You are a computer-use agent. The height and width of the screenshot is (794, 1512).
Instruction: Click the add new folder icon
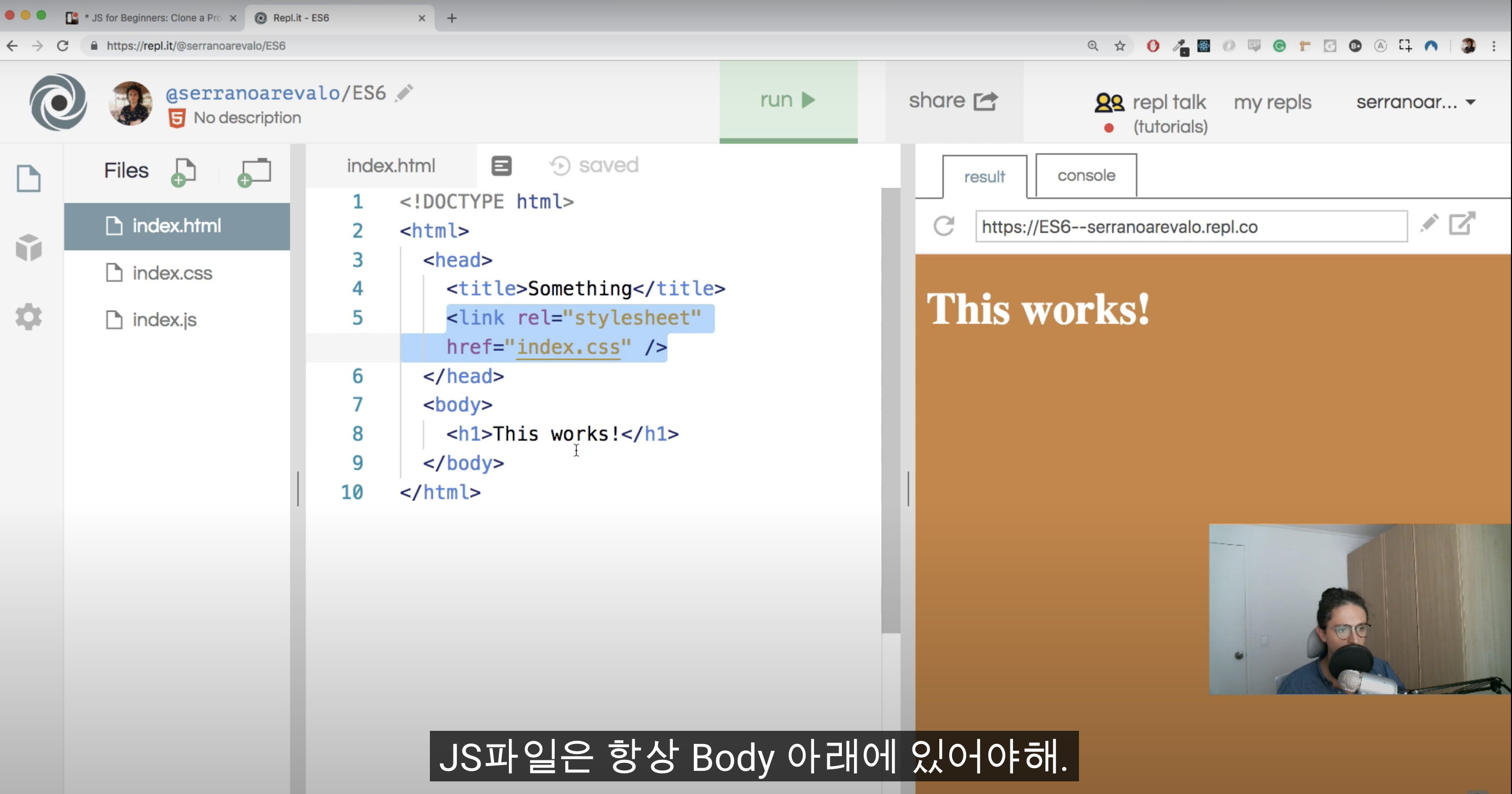[x=254, y=172]
